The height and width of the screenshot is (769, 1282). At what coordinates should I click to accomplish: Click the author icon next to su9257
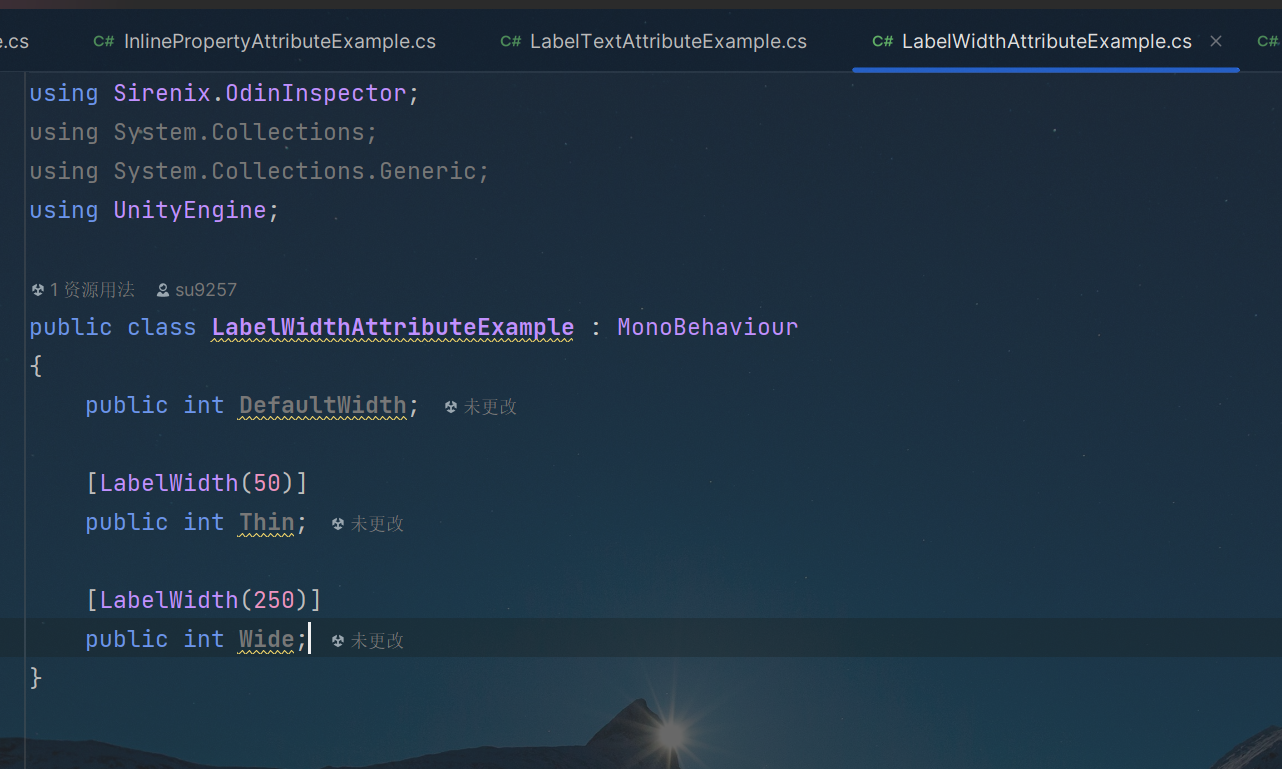163,290
